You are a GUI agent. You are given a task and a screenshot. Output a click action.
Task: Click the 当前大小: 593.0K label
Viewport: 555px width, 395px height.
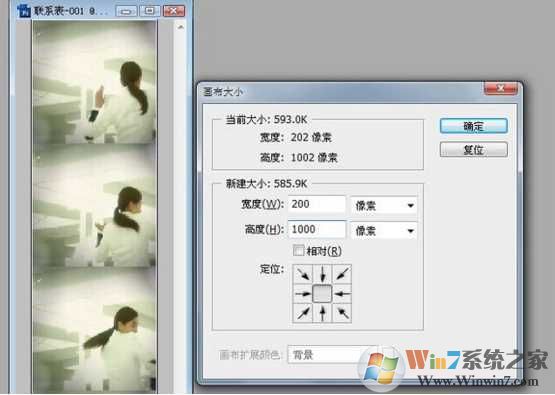coord(266,120)
